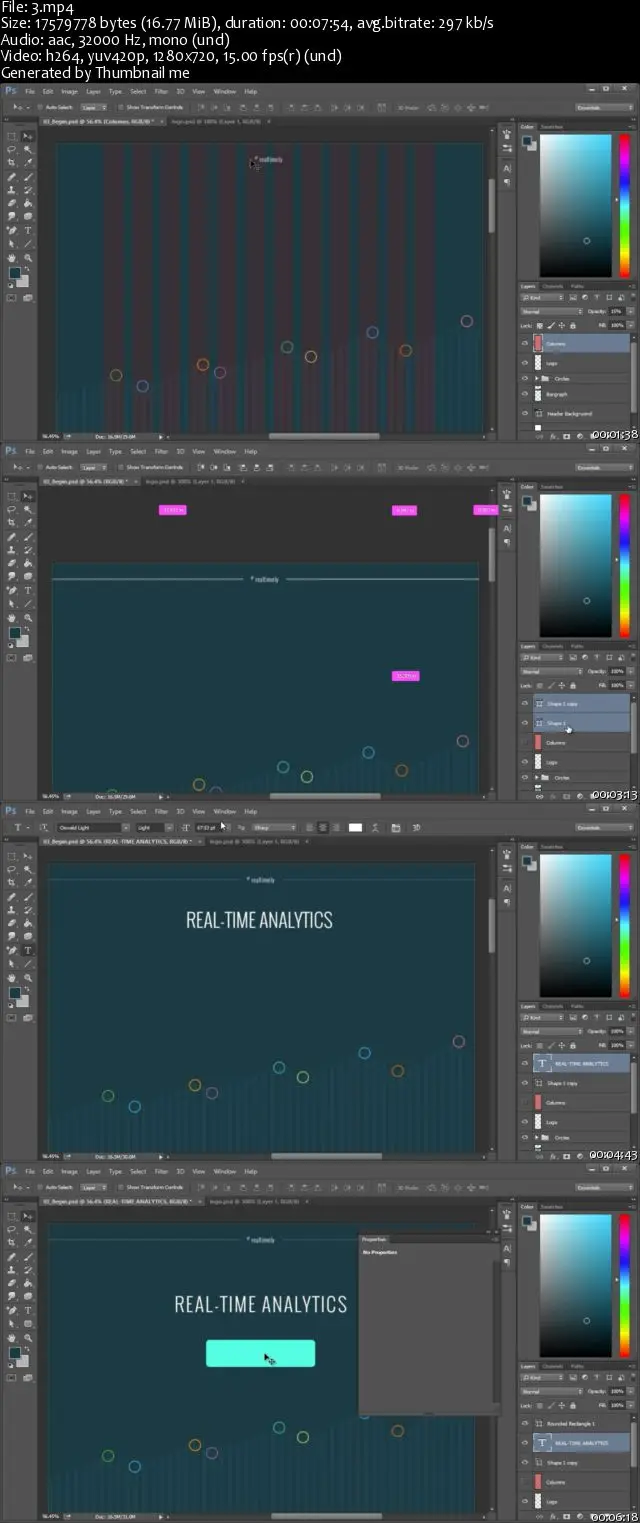The height and width of the screenshot is (1523, 640).
Task: Choose the Dodge tool in the 00:06:18 frame
Action: [x=28, y=1296]
